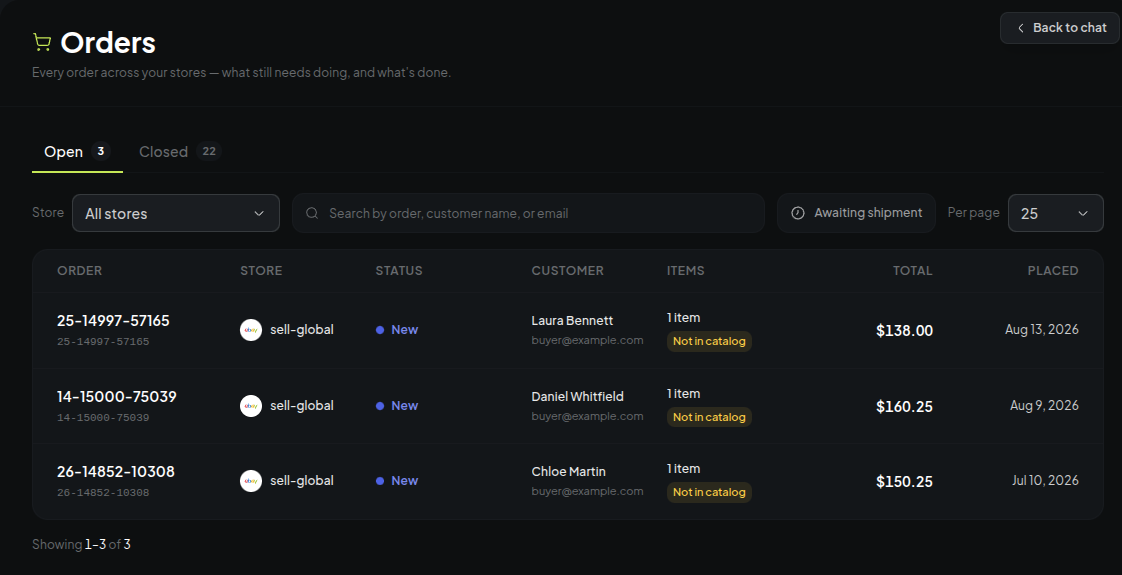This screenshot has width=1122, height=575.
Task: Click Not in catalog badge for Laura Bennett
Action: click(709, 341)
